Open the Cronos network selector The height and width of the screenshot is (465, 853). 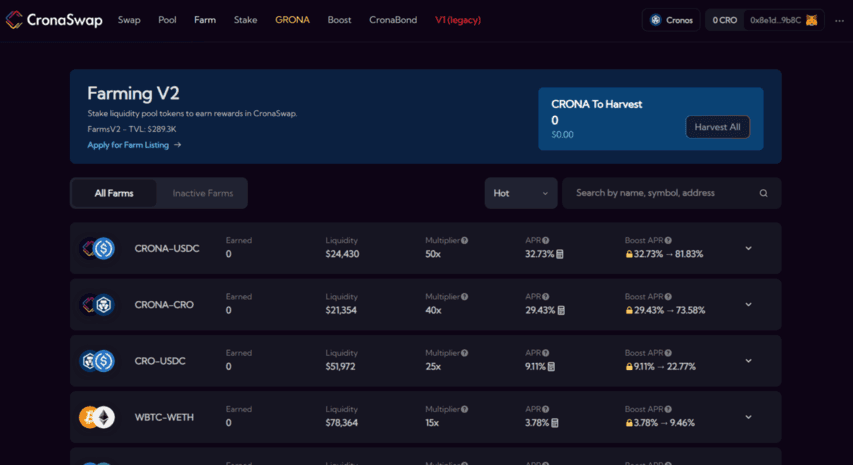click(x=671, y=20)
